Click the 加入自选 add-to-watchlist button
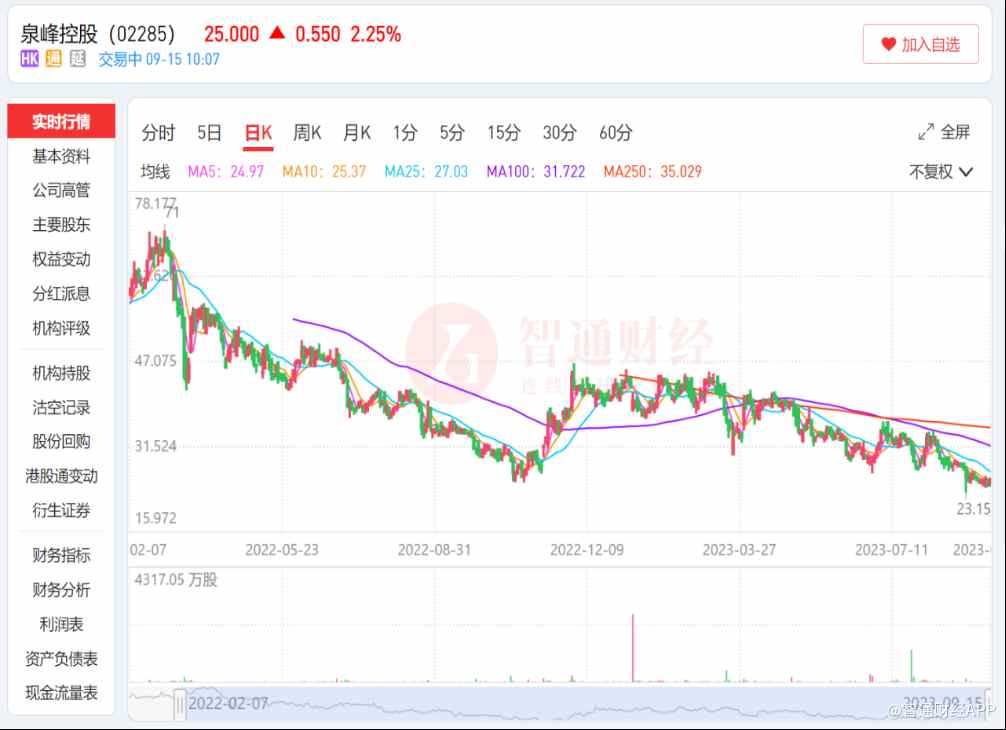1006x730 pixels. (920, 44)
